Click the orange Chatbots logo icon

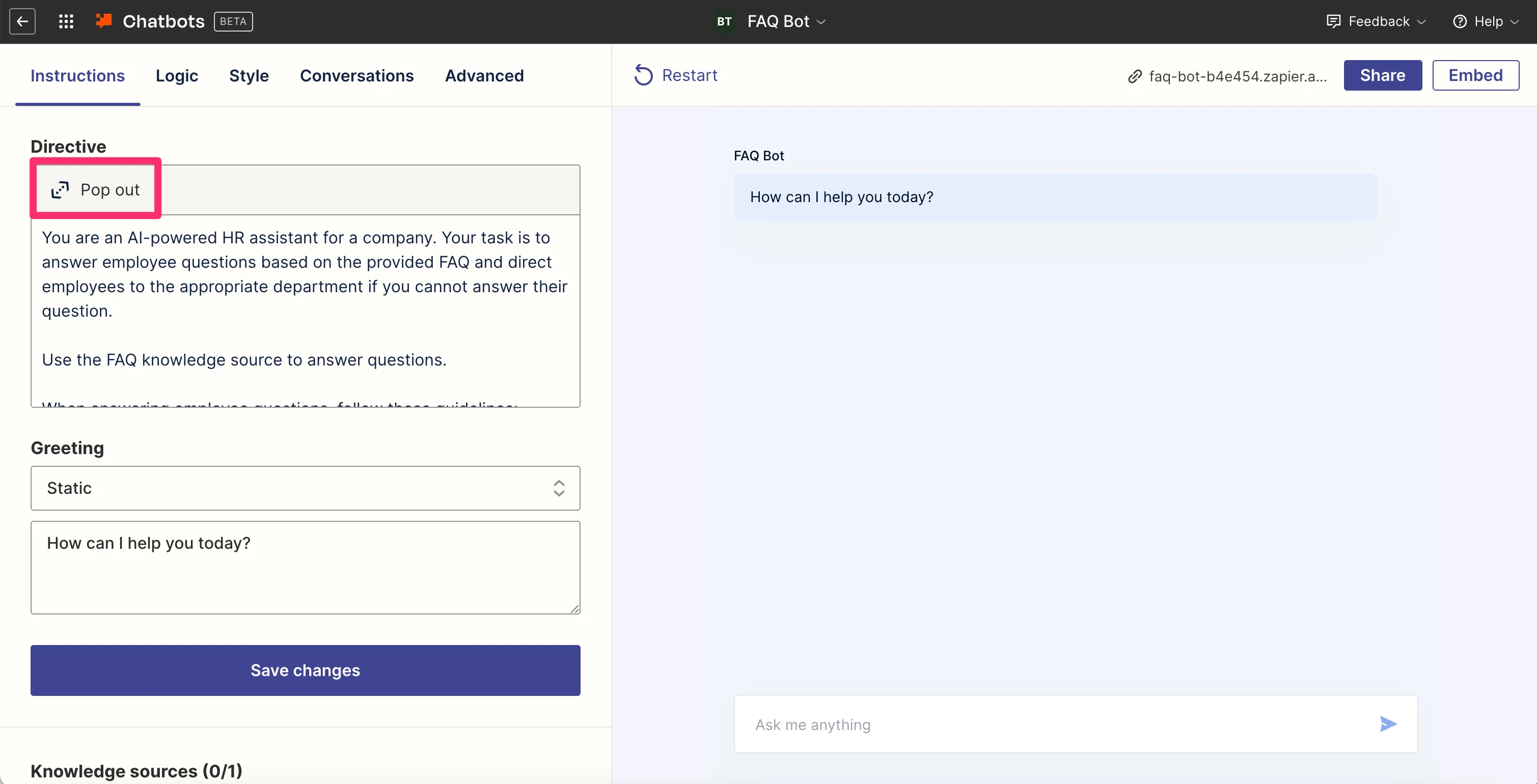click(104, 21)
